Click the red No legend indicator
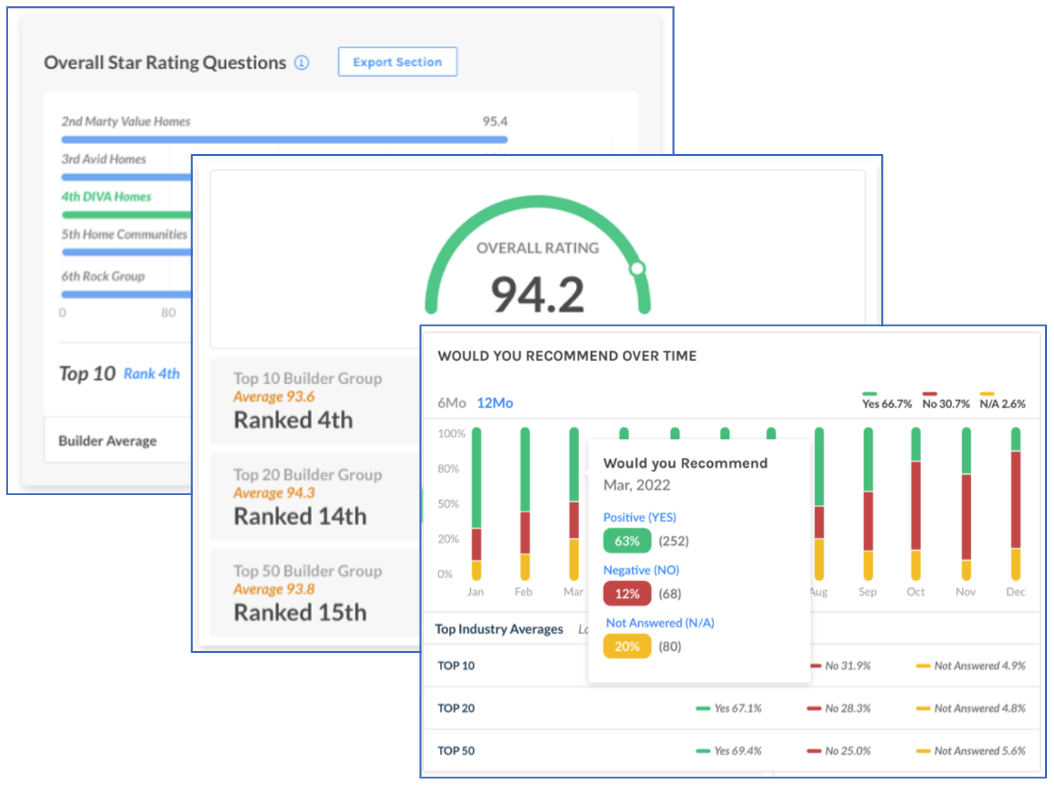The image size is (1054, 786). [933, 394]
